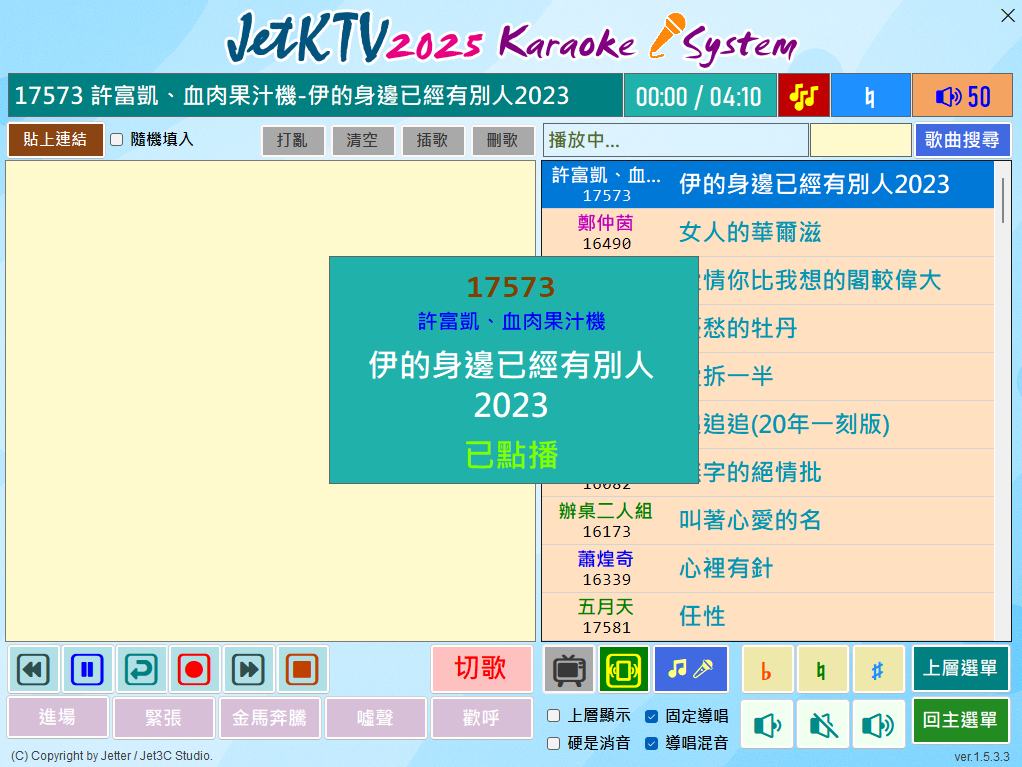Viewport: 1022px width, 767px height.
Task: Select the song 心裡有針
Action: coord(768,569)
